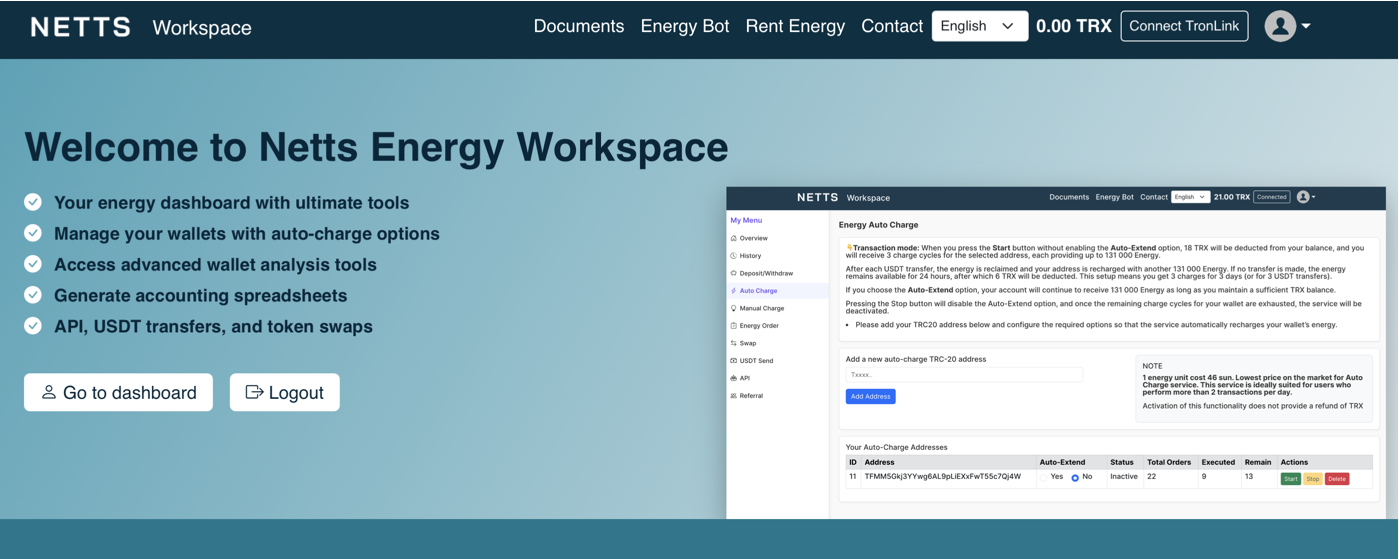
Task: Click the blue Add Address button in the preview
Action: point(870,396)
